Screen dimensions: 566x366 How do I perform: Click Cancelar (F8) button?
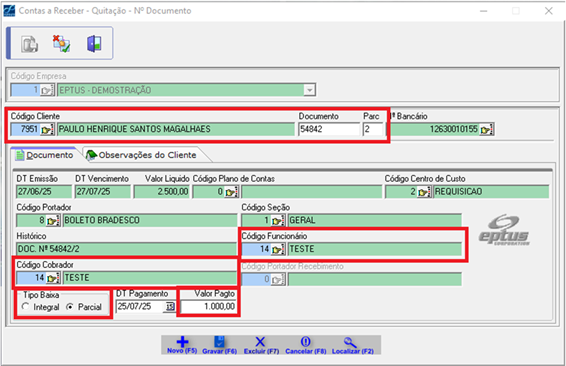click(x=305, y=345)
